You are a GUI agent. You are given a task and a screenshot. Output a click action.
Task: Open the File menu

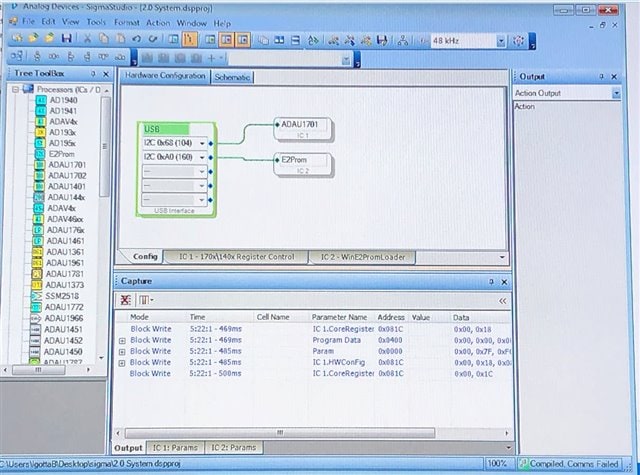tap(28, 22)
